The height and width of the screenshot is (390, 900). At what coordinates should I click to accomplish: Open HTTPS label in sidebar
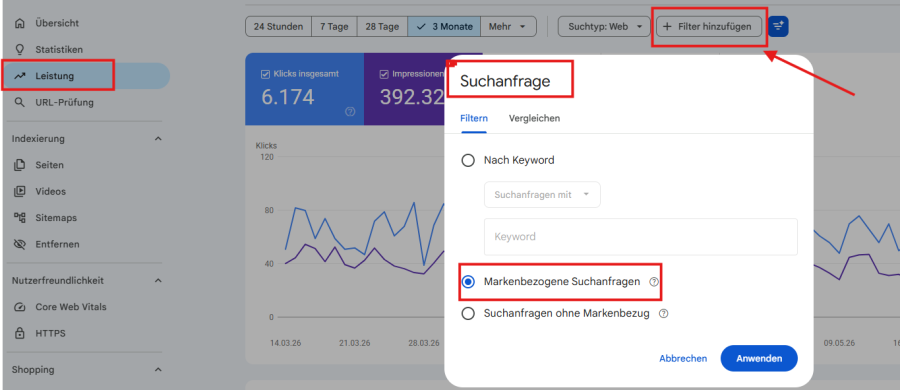(x=51, y=333)
